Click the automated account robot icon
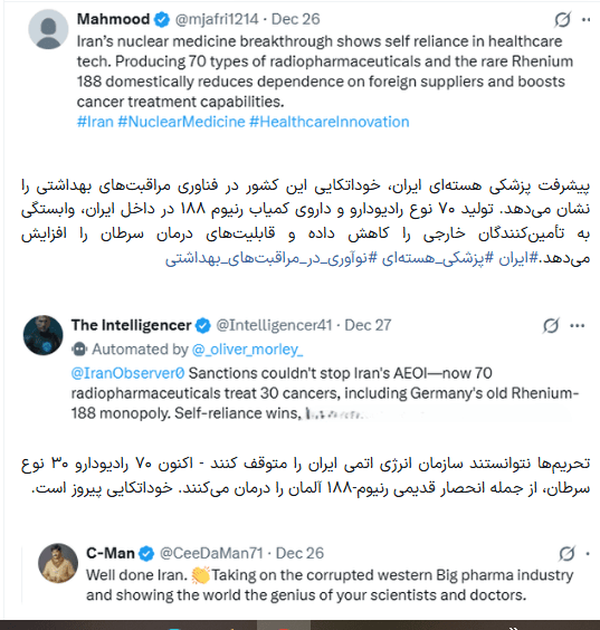Image resolution: width=600 pixels, height=630 pixels. [79, 350]
